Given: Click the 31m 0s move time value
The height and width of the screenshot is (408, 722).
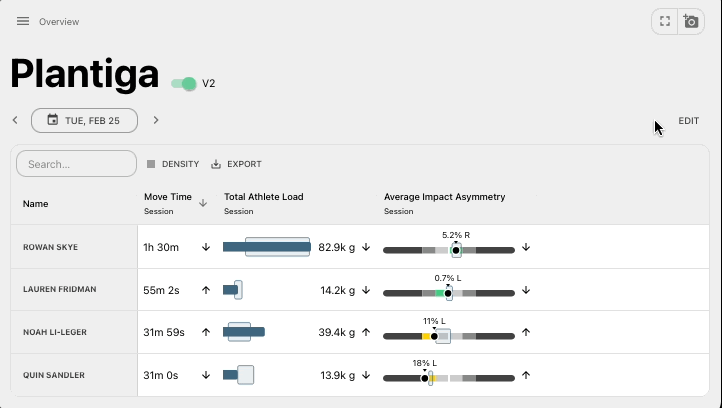Looking at the screenshot, I should [x=161, y=375].
